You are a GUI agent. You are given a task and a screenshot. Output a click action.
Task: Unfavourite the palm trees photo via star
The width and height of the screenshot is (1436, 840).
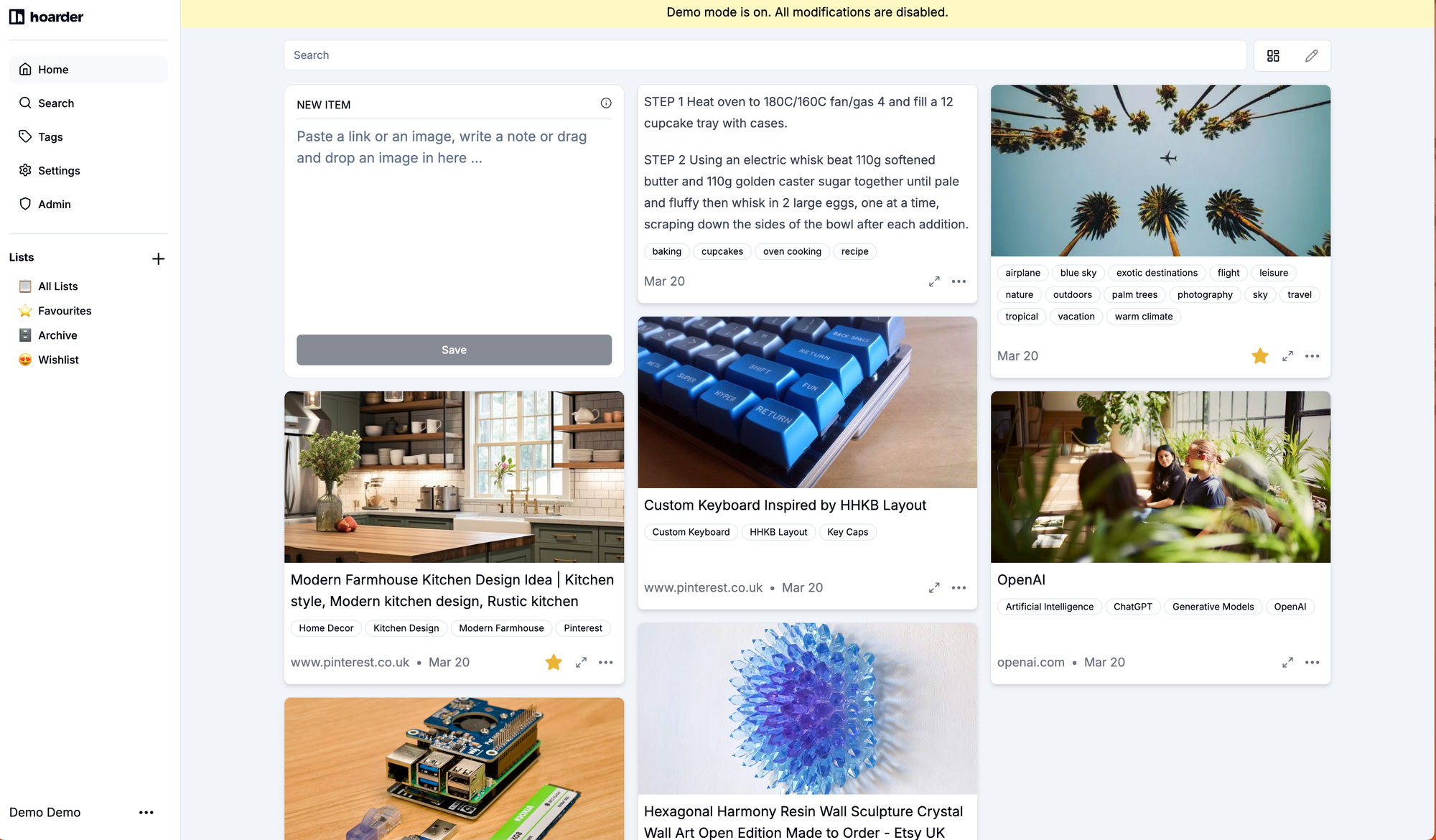pyautogui.click(x=1260, y=356)
